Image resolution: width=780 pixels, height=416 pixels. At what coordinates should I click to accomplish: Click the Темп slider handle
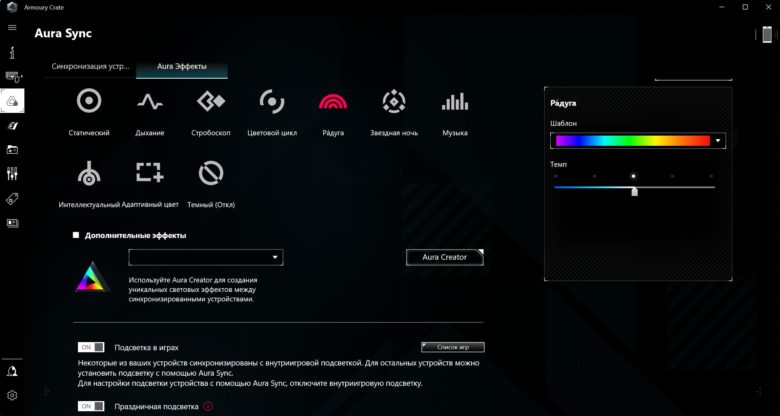pos(634,192)
